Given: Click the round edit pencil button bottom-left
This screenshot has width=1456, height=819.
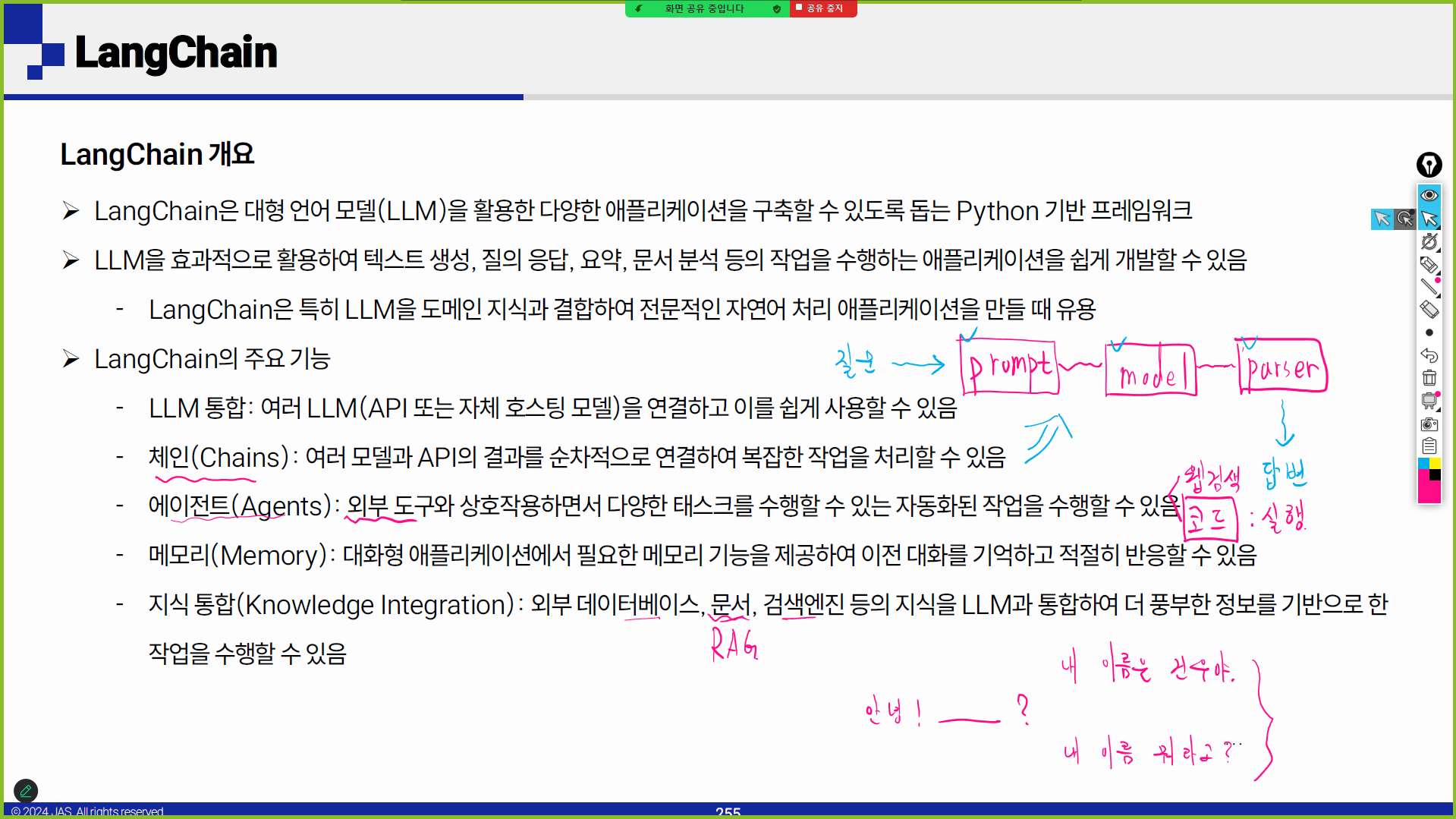Looking at the screenshot, I should click(26, 791).
